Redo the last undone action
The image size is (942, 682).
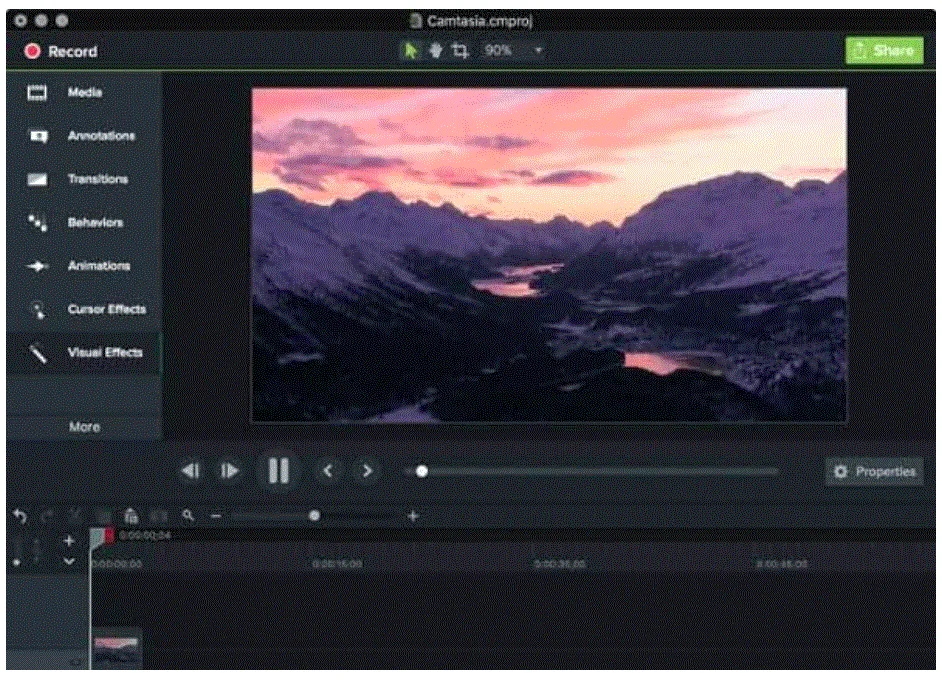tap(47, 516)
